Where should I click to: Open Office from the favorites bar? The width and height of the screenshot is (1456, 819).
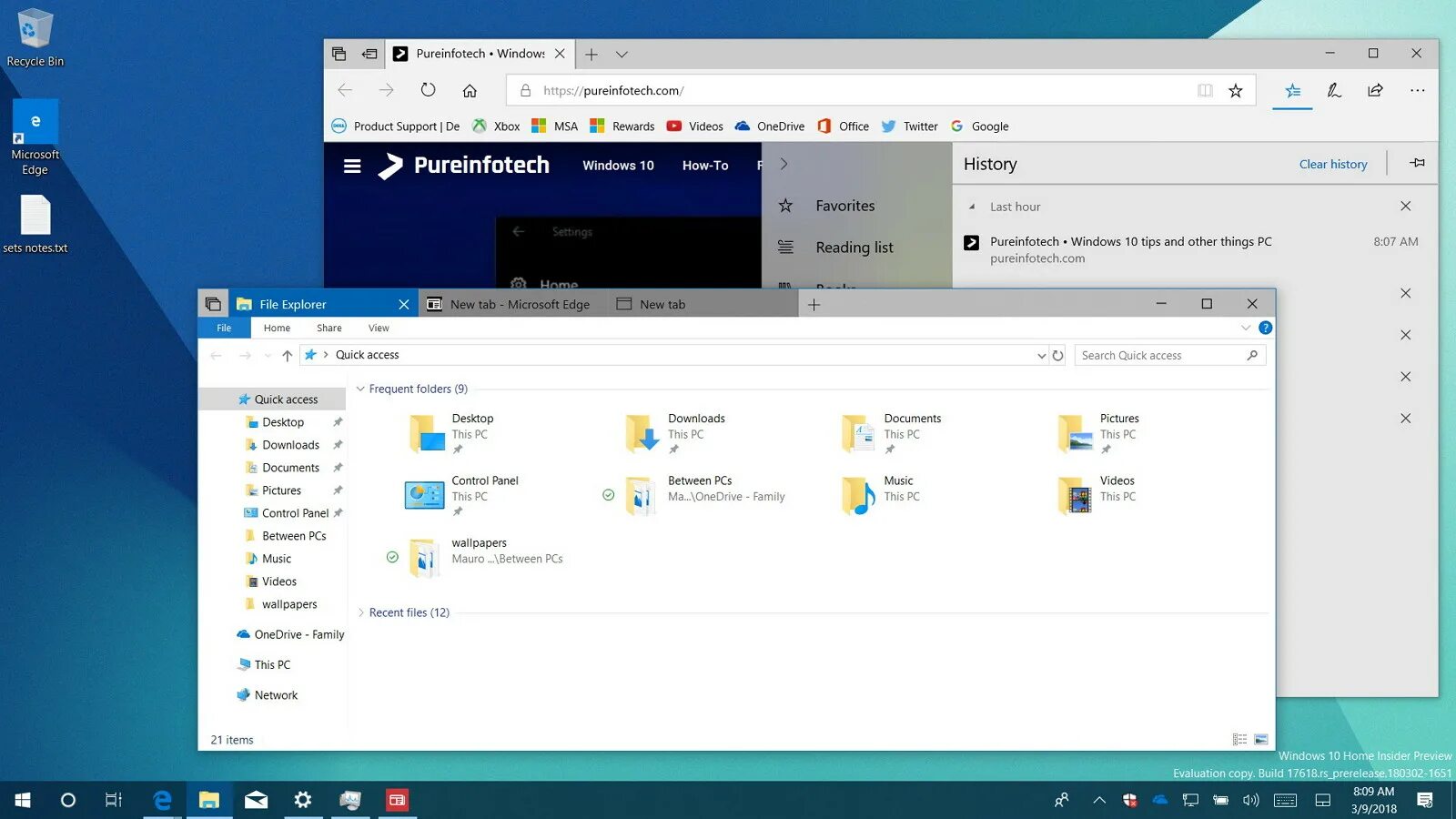(843, 126)
